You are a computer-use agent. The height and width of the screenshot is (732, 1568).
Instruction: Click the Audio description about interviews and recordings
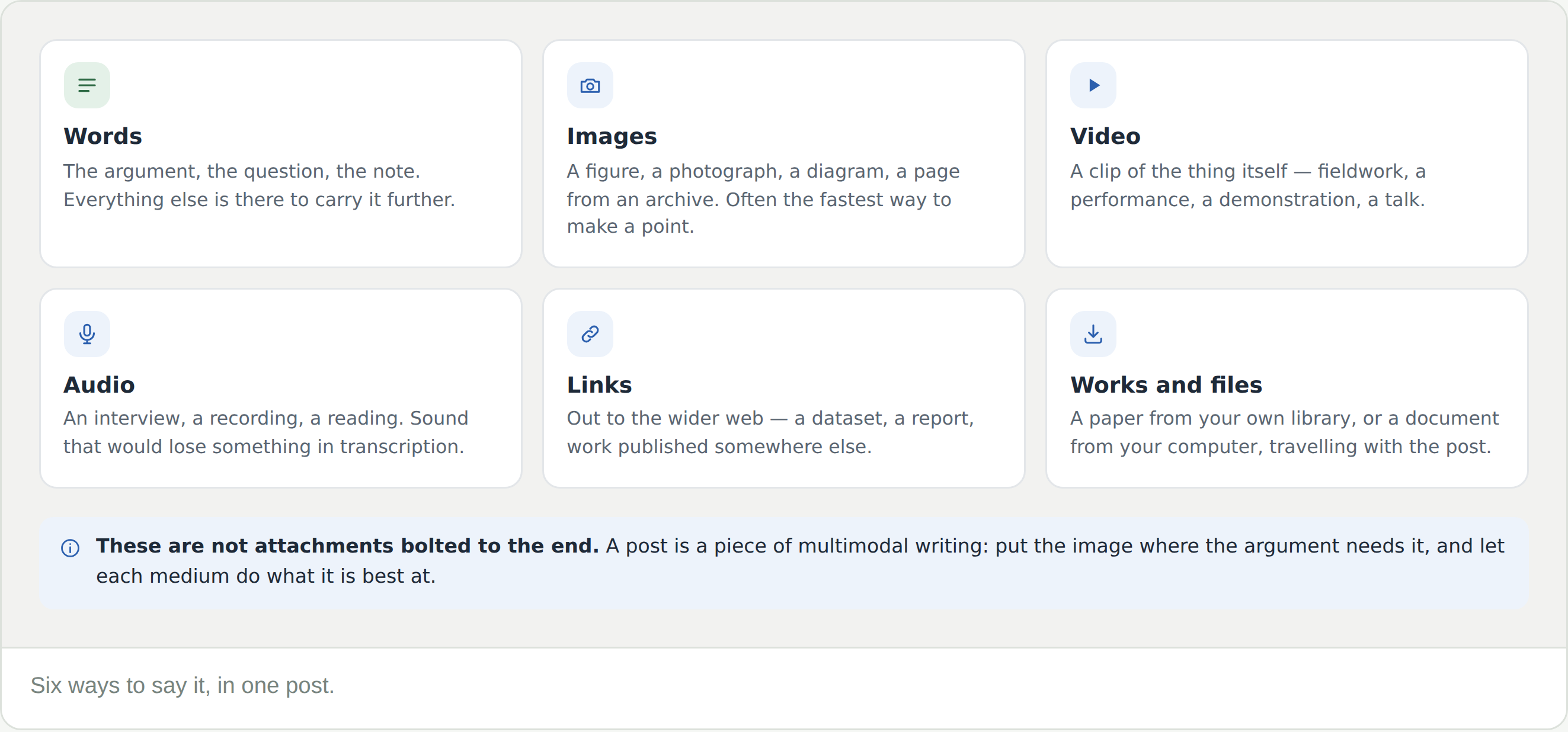[x=266, y=432]
